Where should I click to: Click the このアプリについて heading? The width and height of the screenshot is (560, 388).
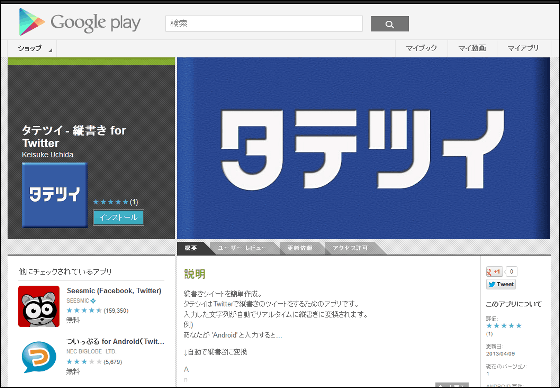[513, 304]
